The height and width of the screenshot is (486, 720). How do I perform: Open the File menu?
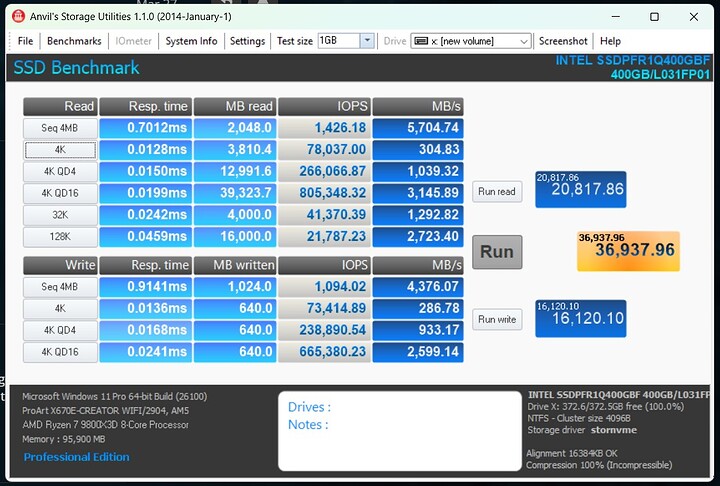[x=25, y=41]
